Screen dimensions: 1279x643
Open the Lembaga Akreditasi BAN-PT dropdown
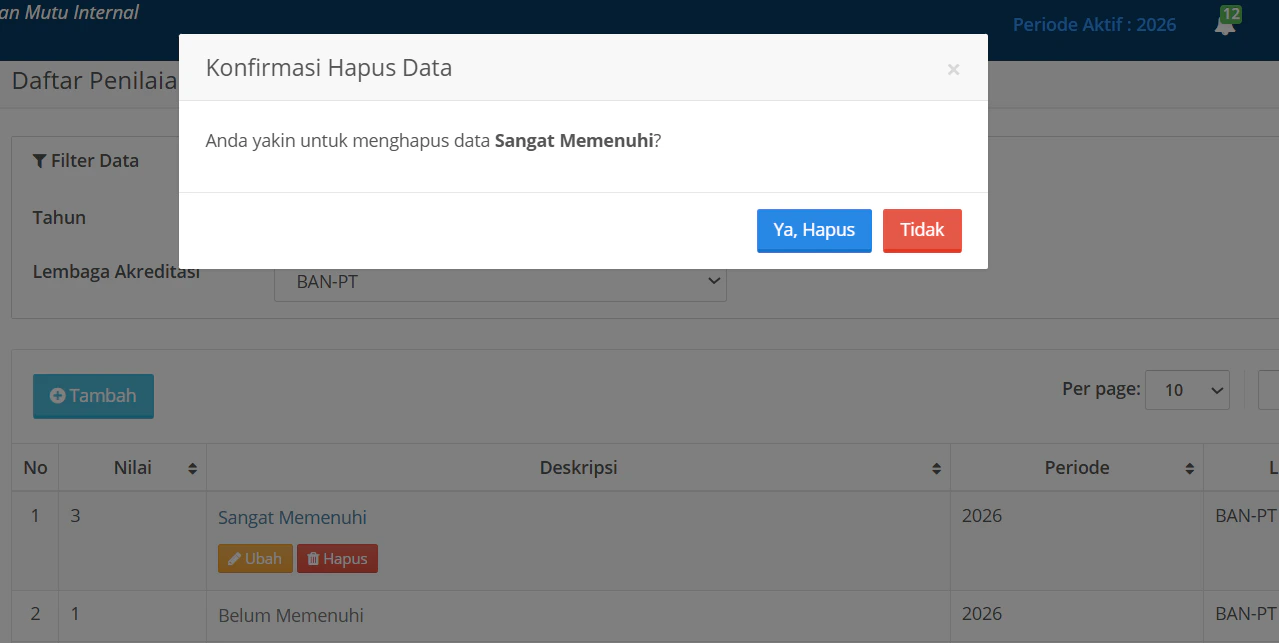coord(500,281)
